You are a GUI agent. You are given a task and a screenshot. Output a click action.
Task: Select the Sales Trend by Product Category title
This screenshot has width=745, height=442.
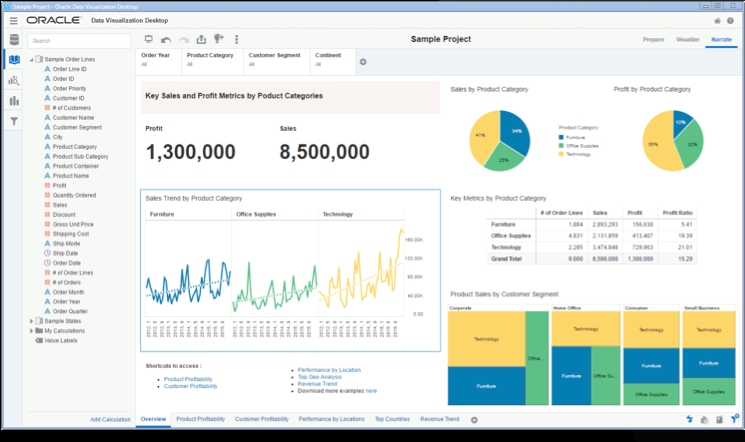[194, 198]
